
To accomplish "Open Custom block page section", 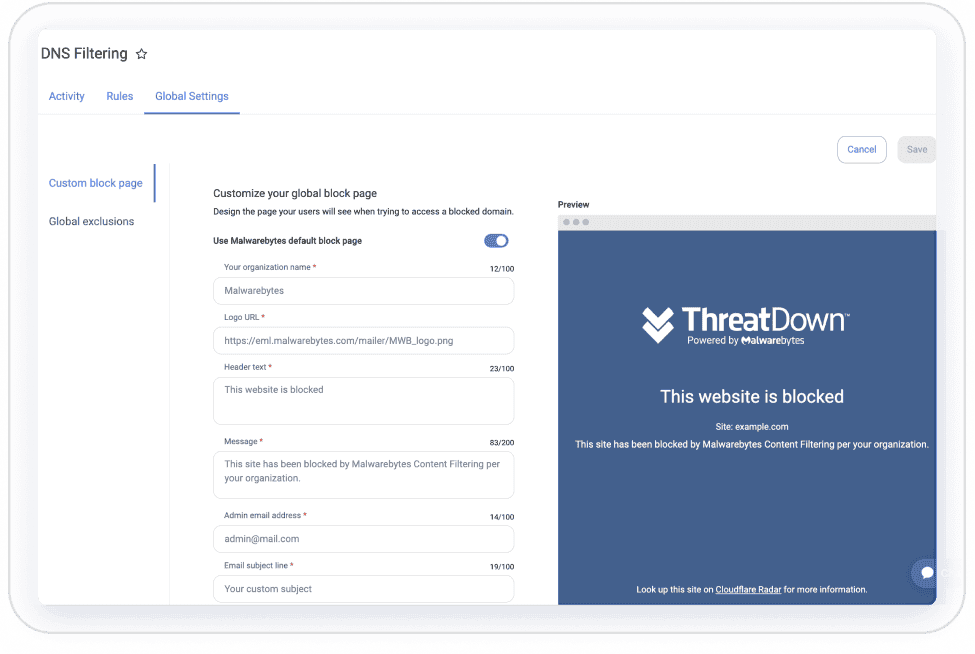I will (96, 183).
